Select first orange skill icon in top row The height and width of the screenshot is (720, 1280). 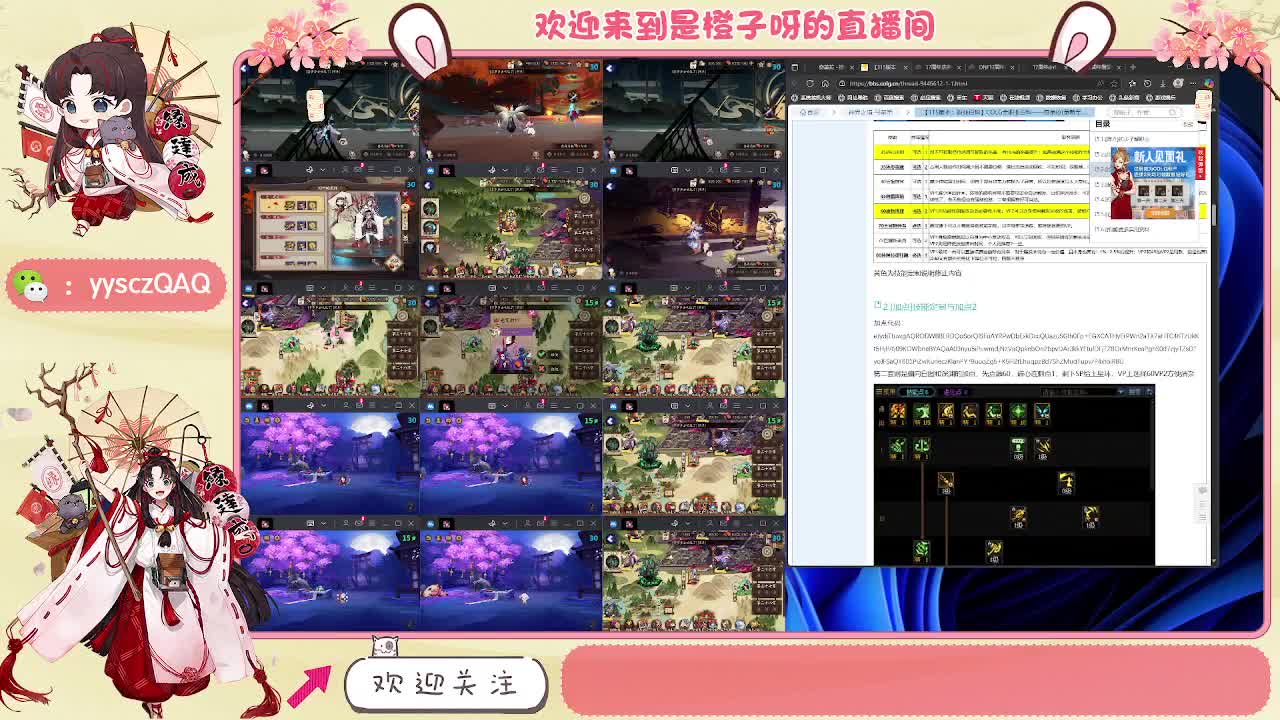(898, 411)
